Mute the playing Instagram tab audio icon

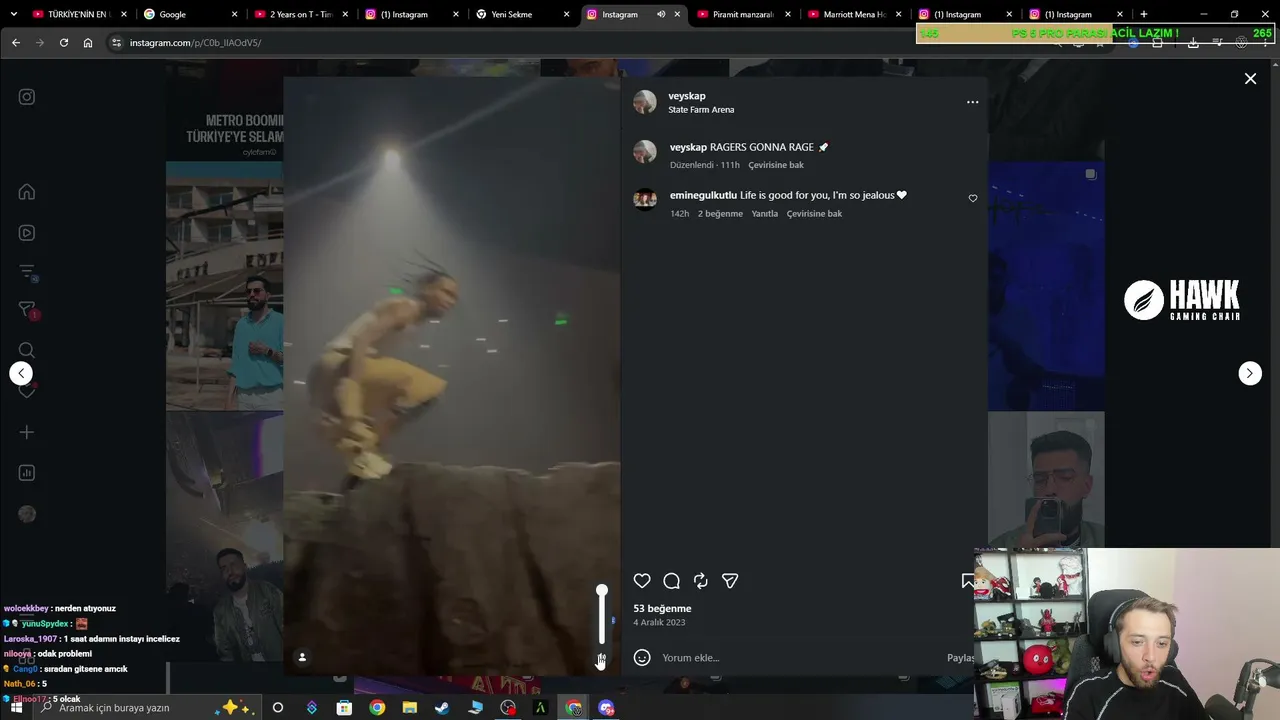click(661, 15)
